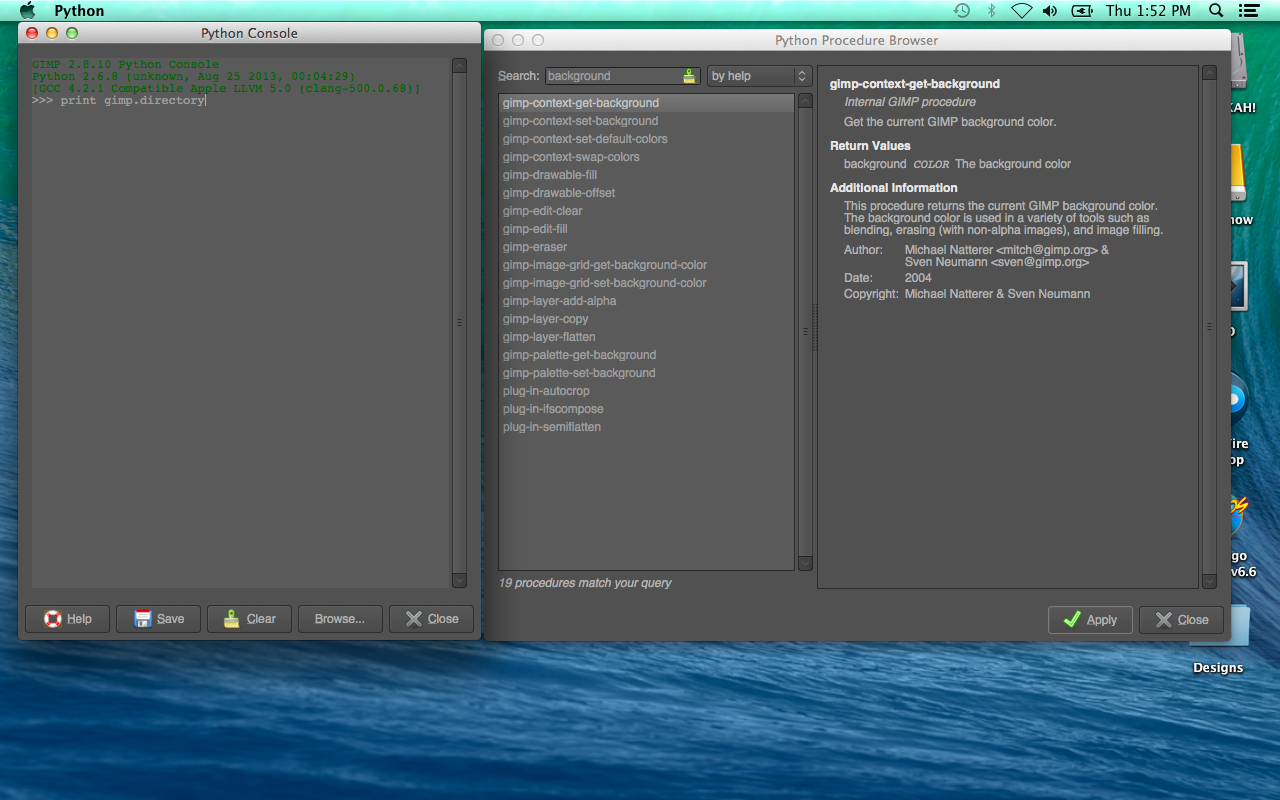The height and width of the screenshot is (800, 1280).
Task: Open Spotlight search magnifier icon
Action: [x=1216, y=11]
